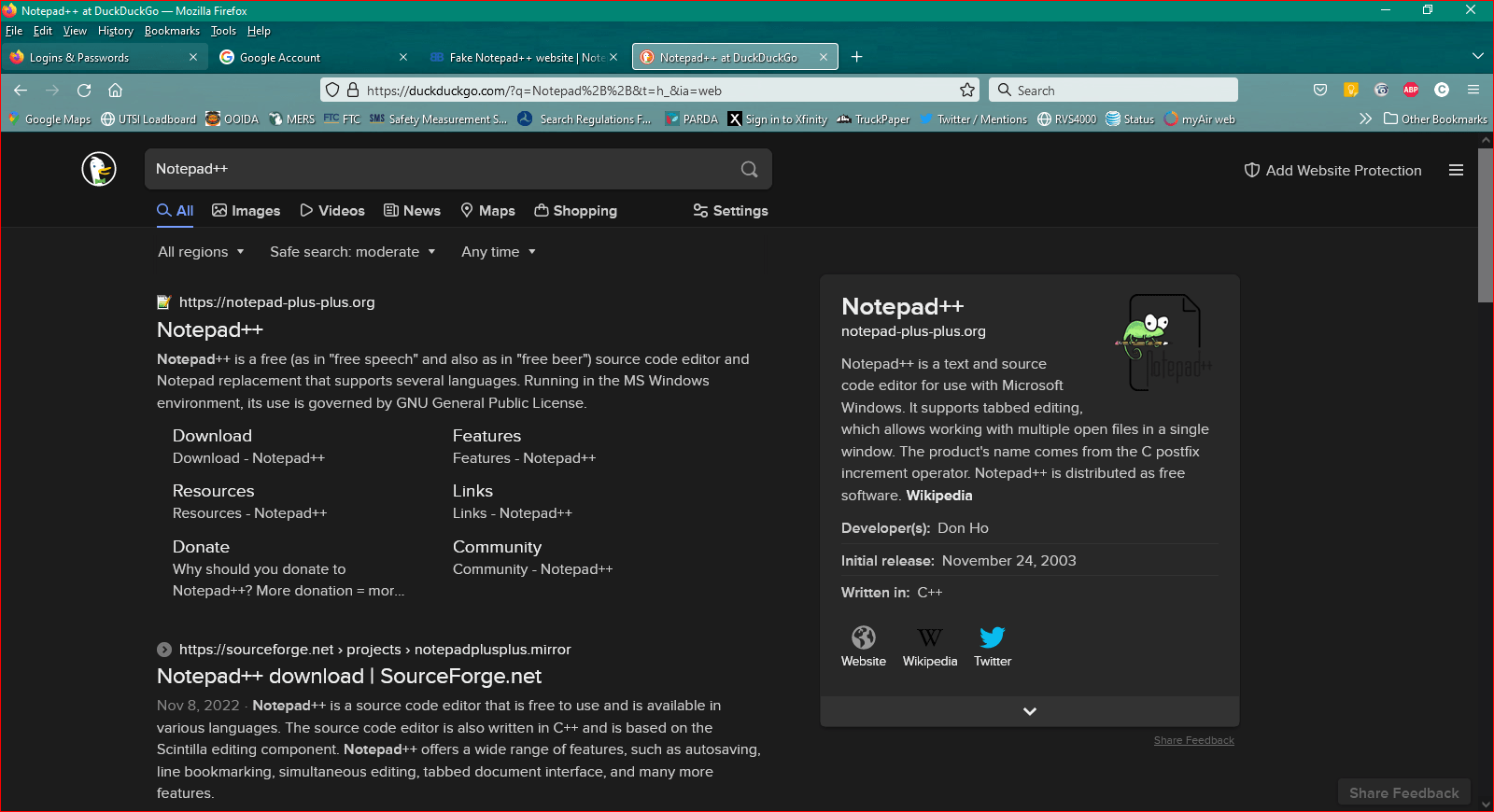Screen dimensions: 1494x812
Task: Show Videos search results
Action: click(x=332, y=211)
